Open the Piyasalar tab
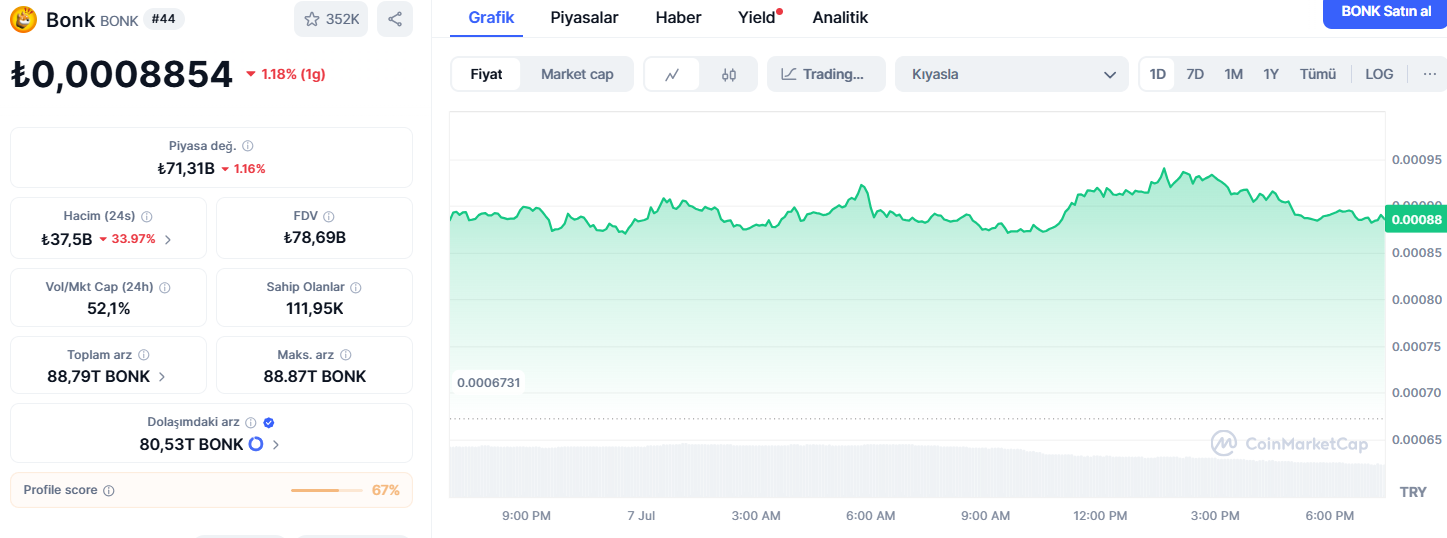The image size is (1447, 538). click(x=584, y=17)
